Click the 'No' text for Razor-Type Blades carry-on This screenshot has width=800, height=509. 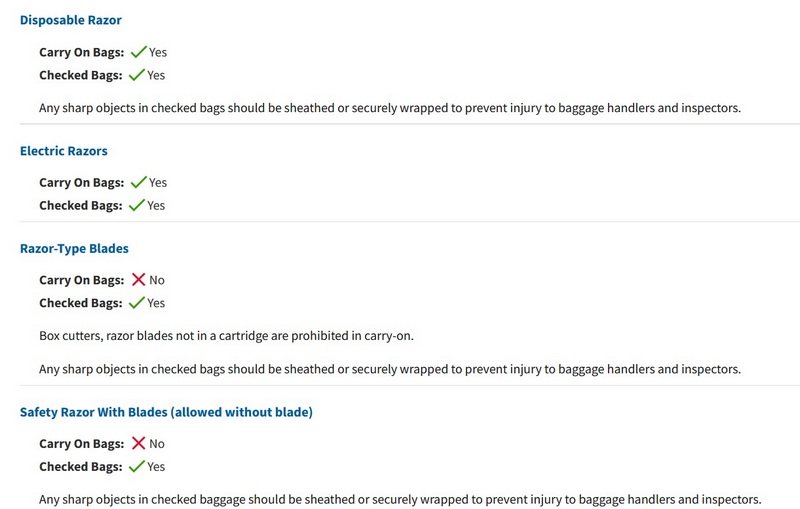pos(157,280)
